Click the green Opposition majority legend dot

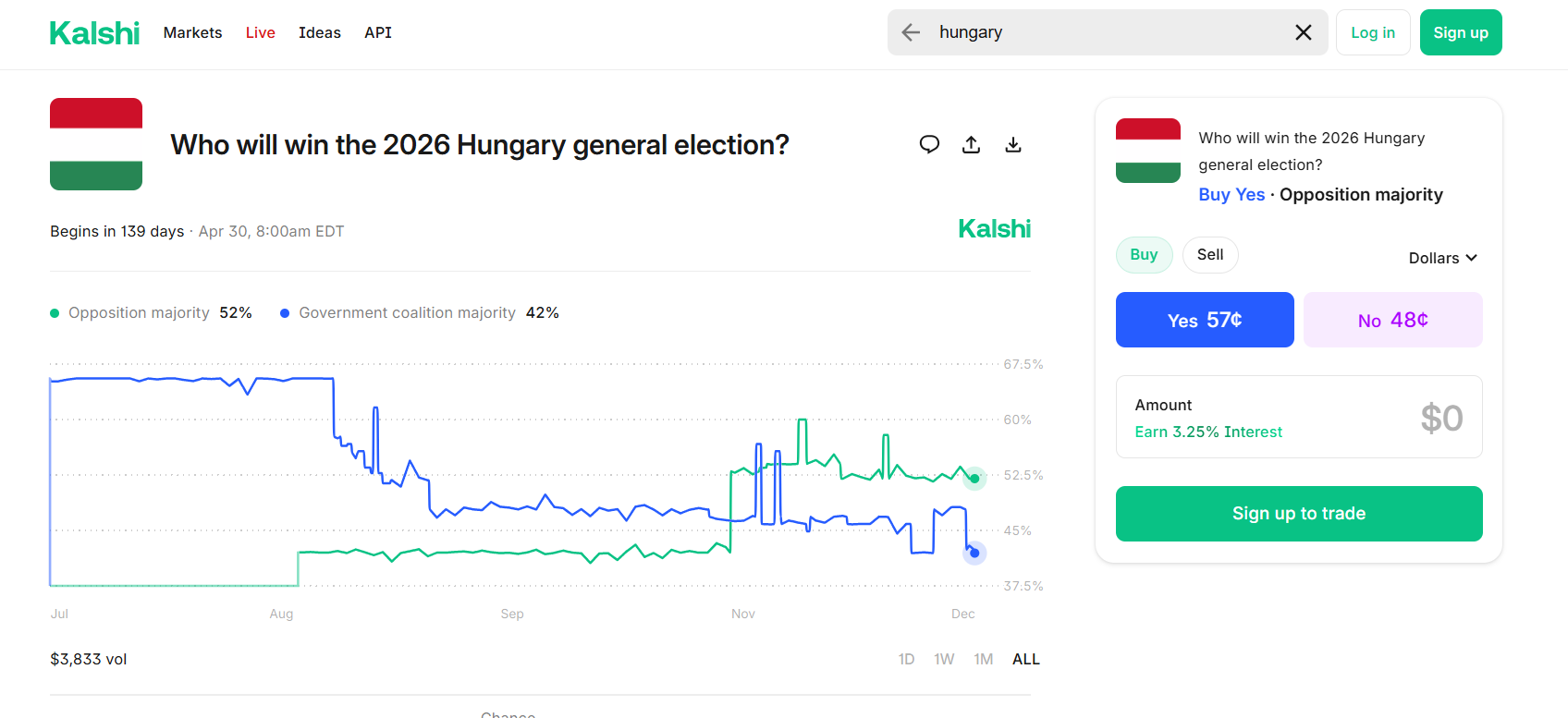coord(55,313)
